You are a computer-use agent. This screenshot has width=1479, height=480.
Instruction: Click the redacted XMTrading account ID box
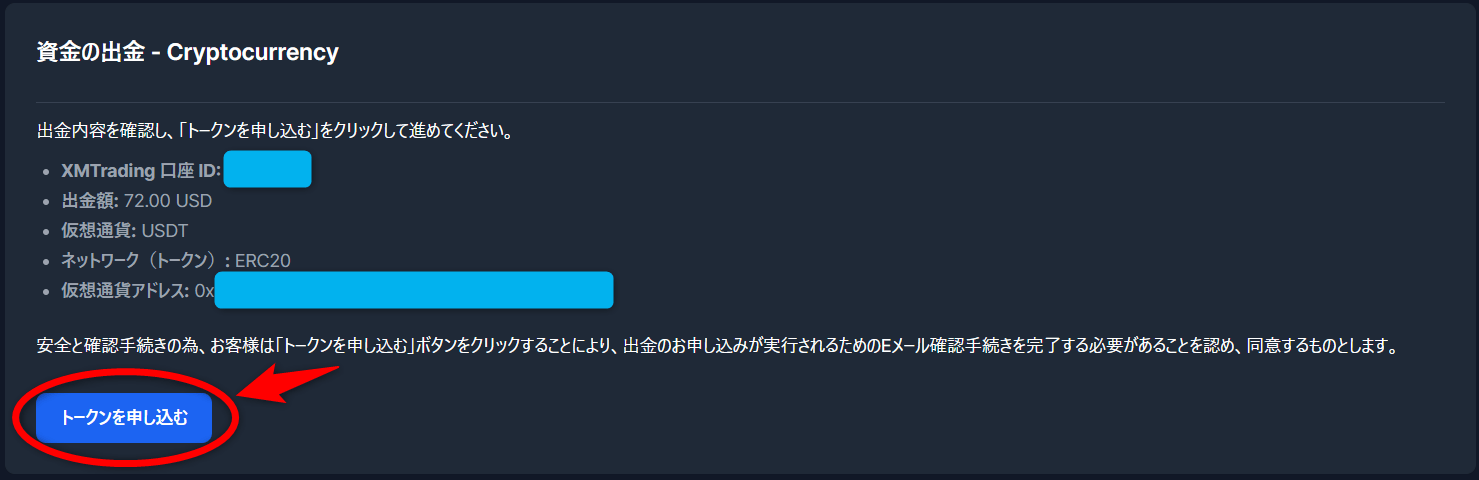point(267,169)
